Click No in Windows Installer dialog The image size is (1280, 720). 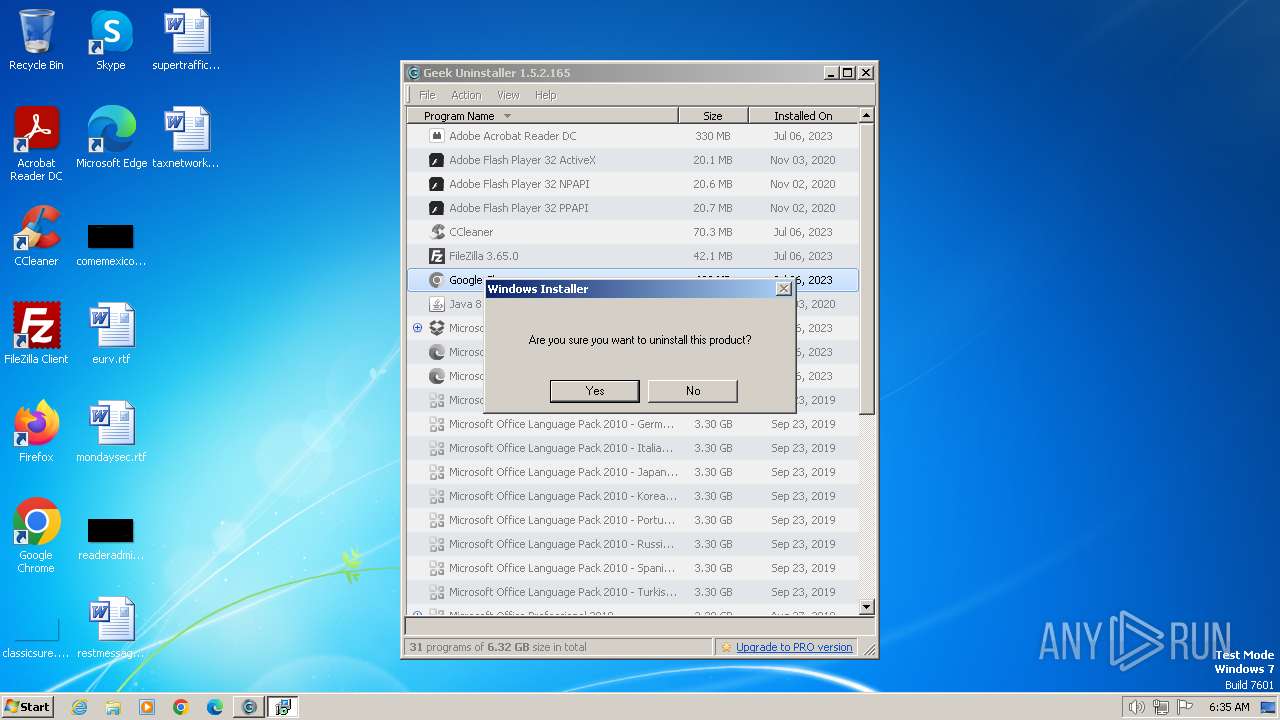pos(693,391)
